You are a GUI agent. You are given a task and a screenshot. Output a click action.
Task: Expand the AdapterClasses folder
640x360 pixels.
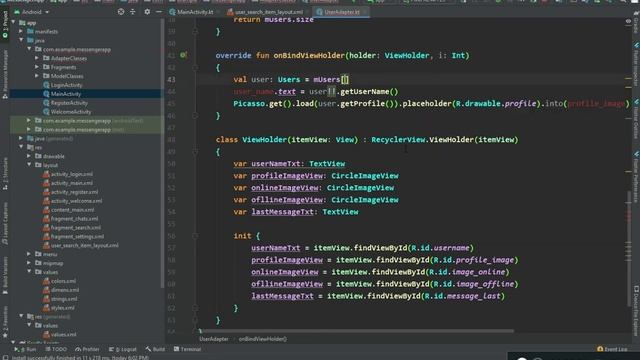pos(37,58)
